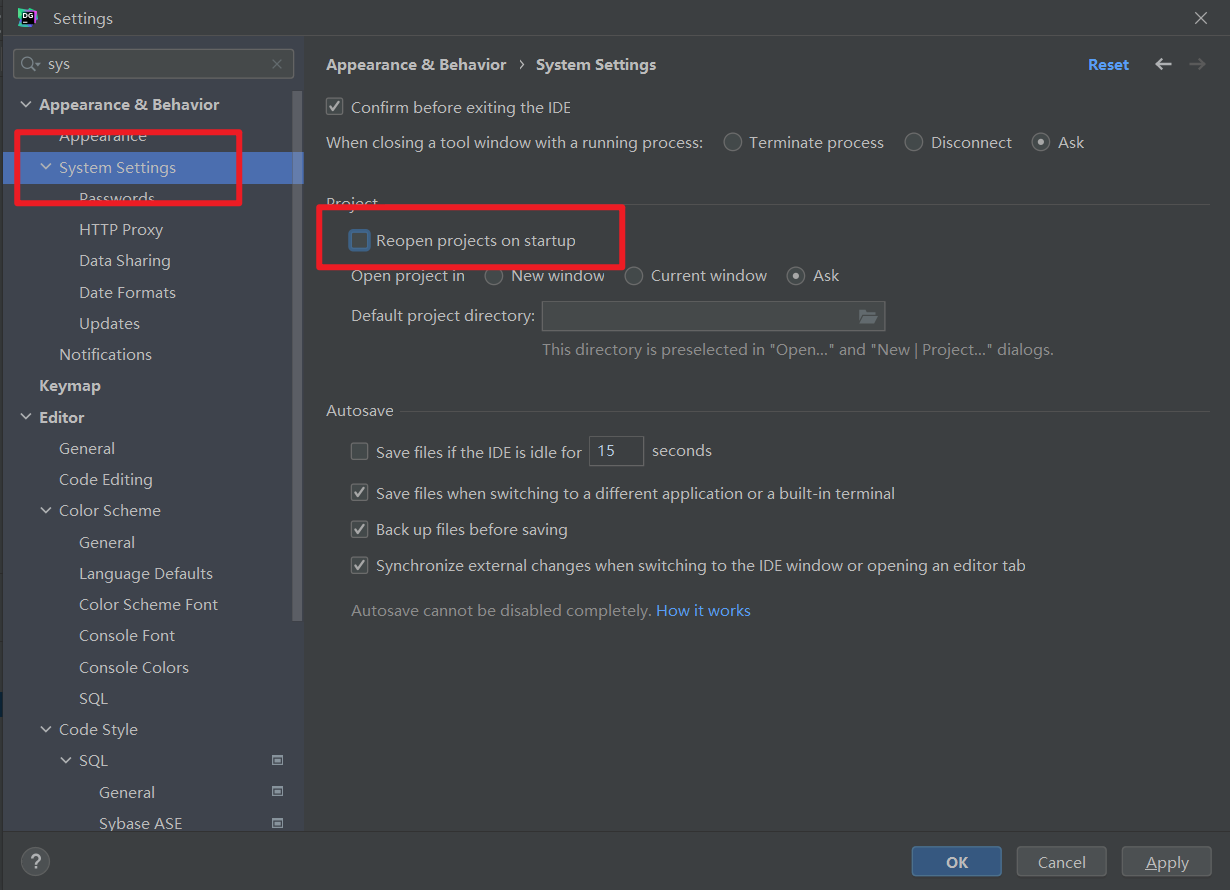Open the Keymap settings page
1230x890 pixels.
tap(70, 386)
